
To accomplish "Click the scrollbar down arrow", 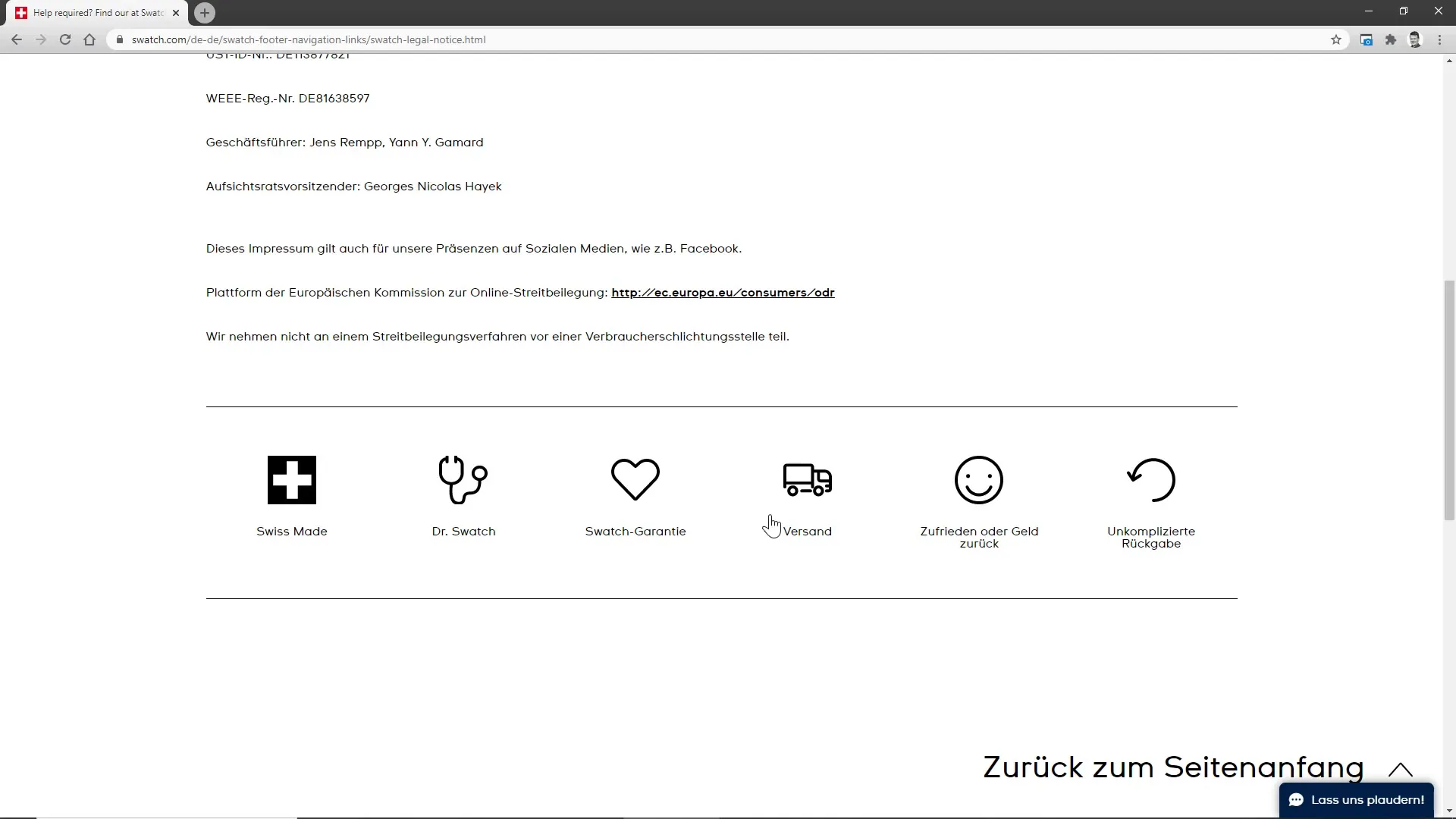I will point(1449,811).
